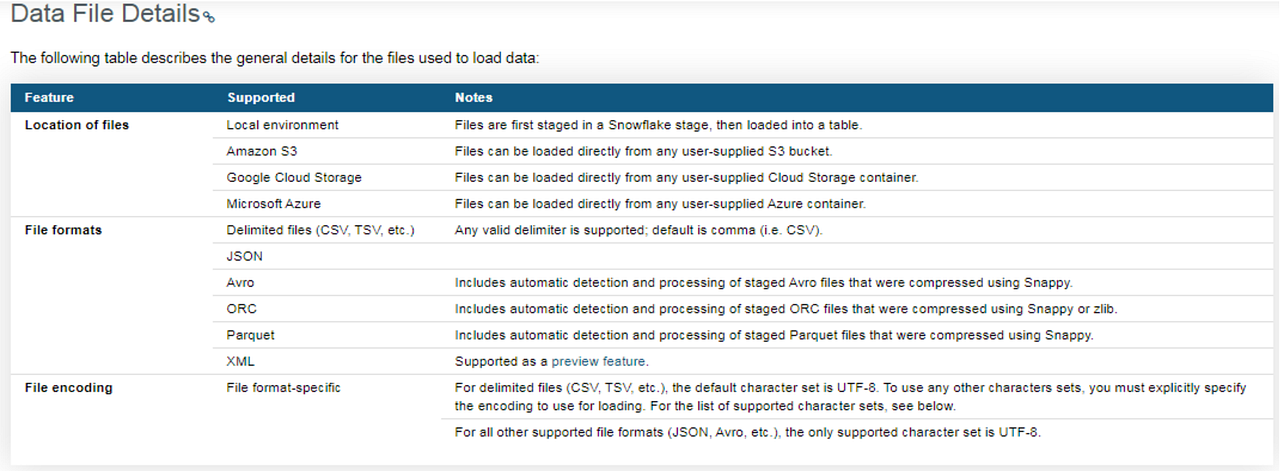Click the Data File Details heading
Image resolution: width=1280 pixels, height=471 pixels.
pos(104,15)
